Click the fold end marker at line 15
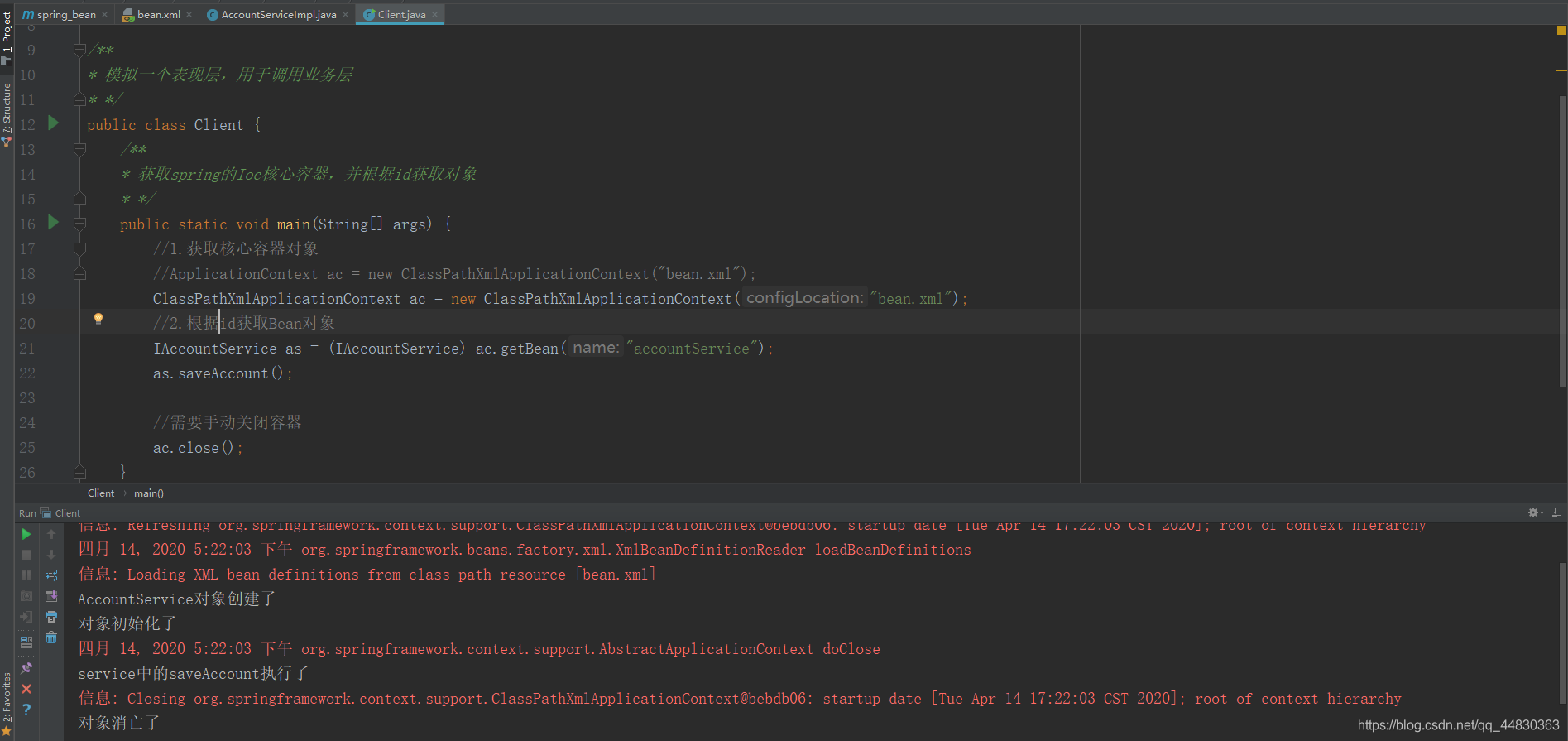The width and height of the screenshot is (1568, 741). tap(79, 200)
